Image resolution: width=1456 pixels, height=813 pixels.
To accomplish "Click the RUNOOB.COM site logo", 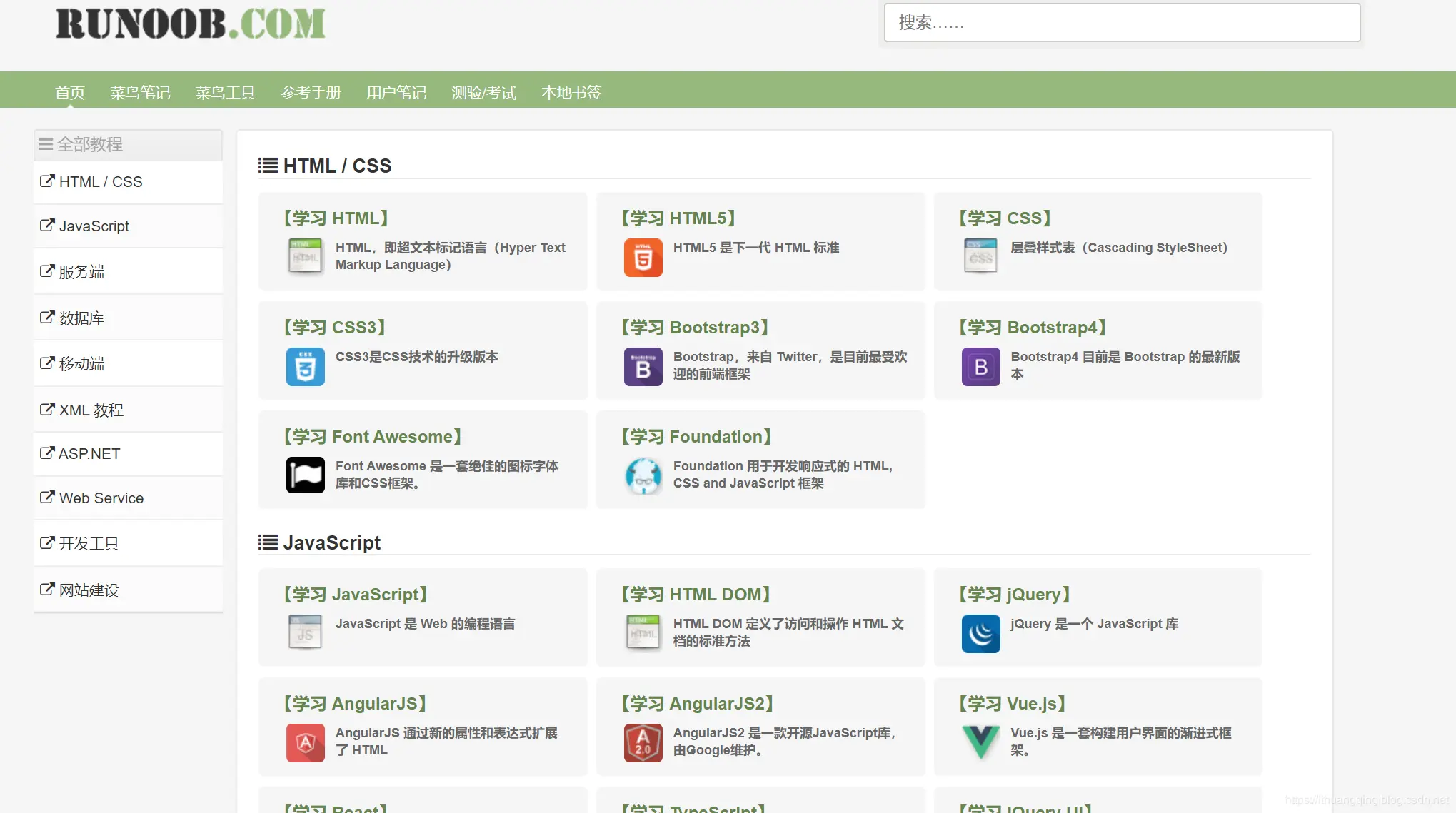I will click(x=191, y=24).
